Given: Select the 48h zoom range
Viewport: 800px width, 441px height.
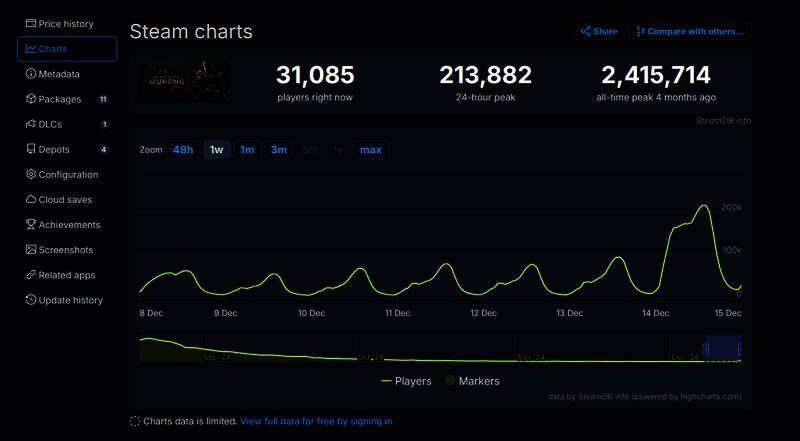Looking at the screenshot, I should [x=183, y=150].
